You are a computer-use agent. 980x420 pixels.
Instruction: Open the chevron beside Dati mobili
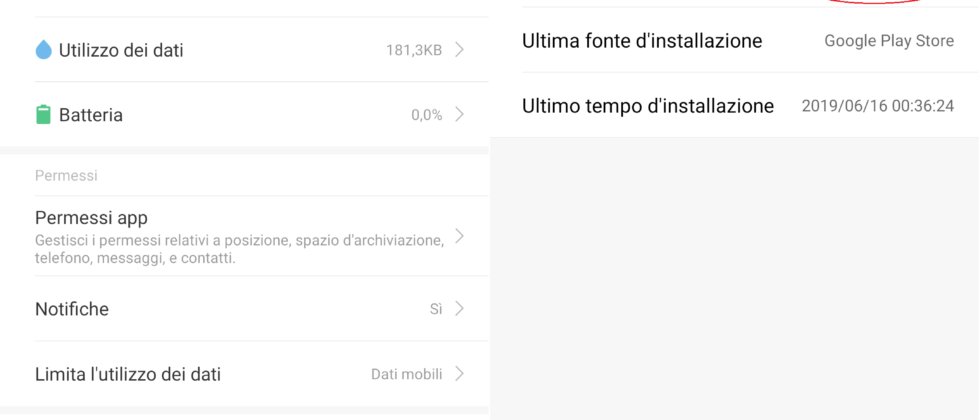459,374
